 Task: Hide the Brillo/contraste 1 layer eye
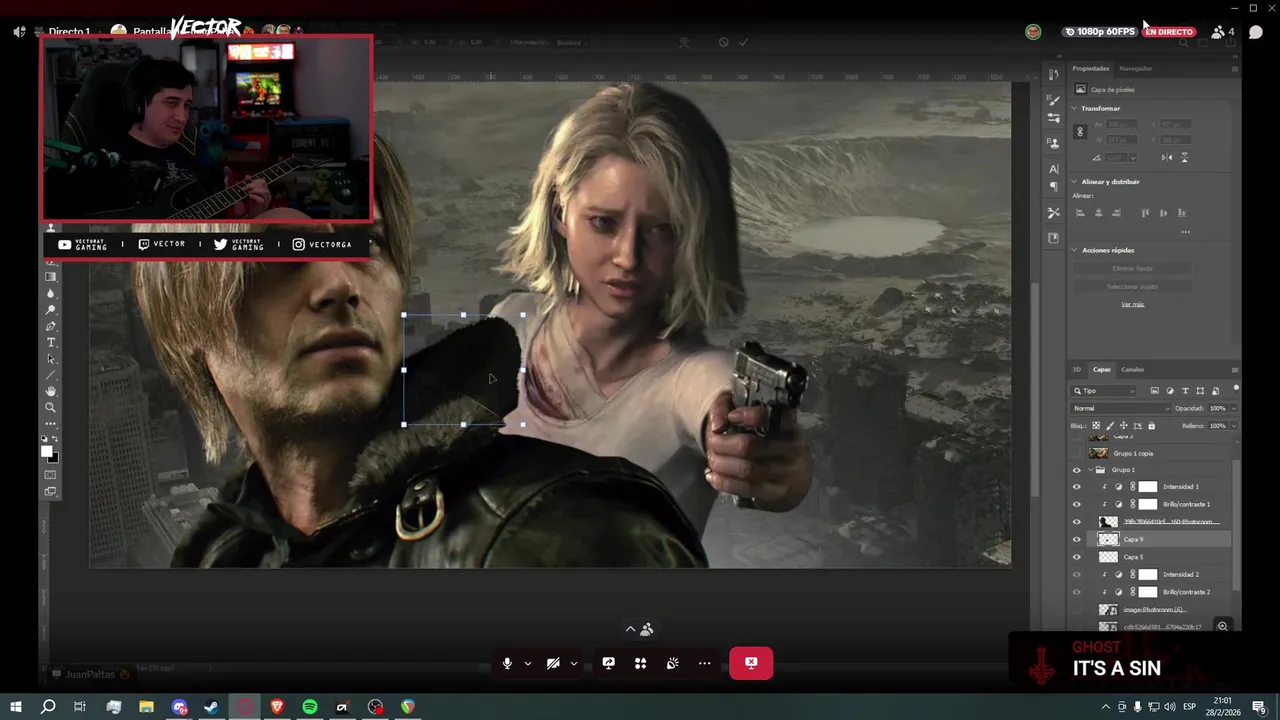point(1077,504)
